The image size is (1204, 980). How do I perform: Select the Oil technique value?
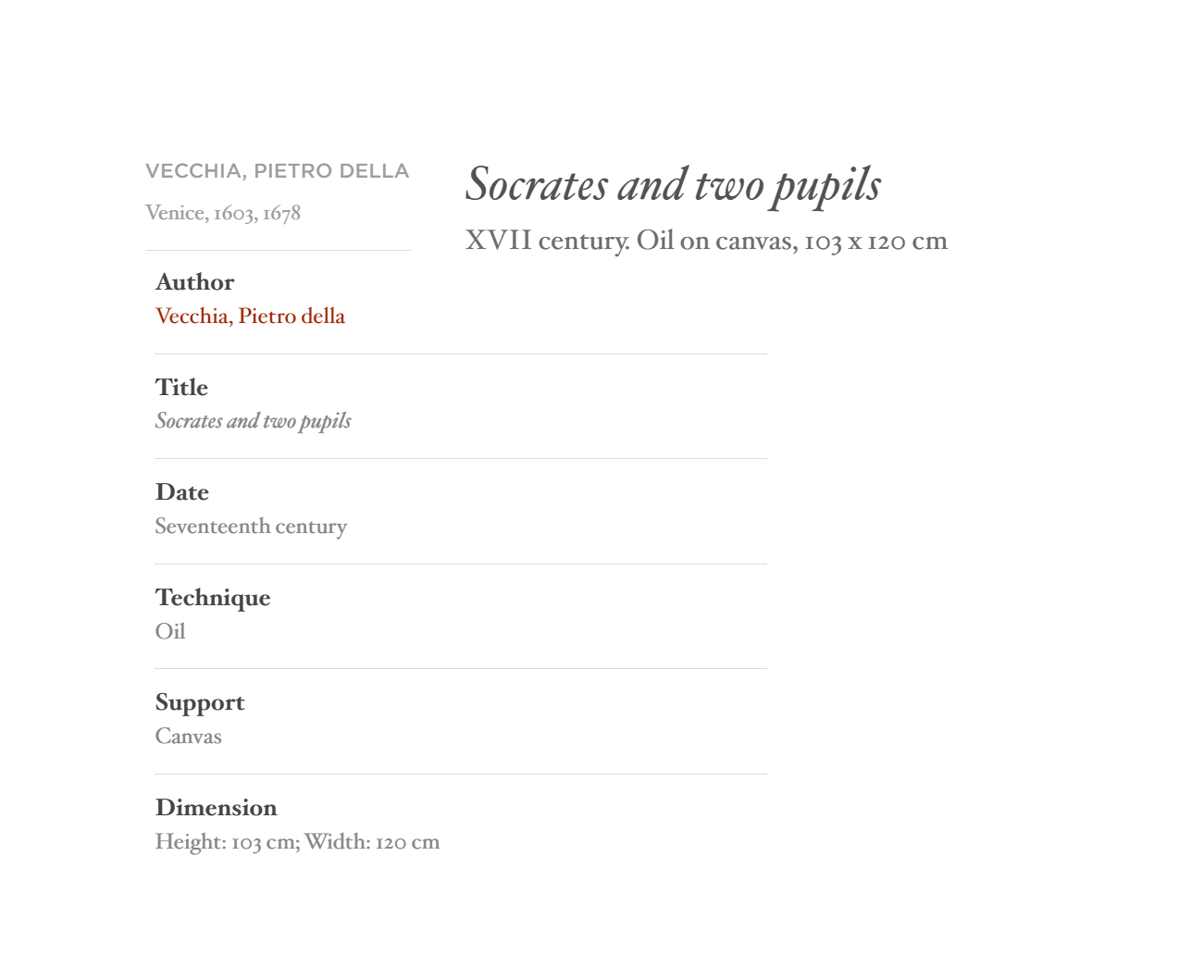tap(170, 631)
